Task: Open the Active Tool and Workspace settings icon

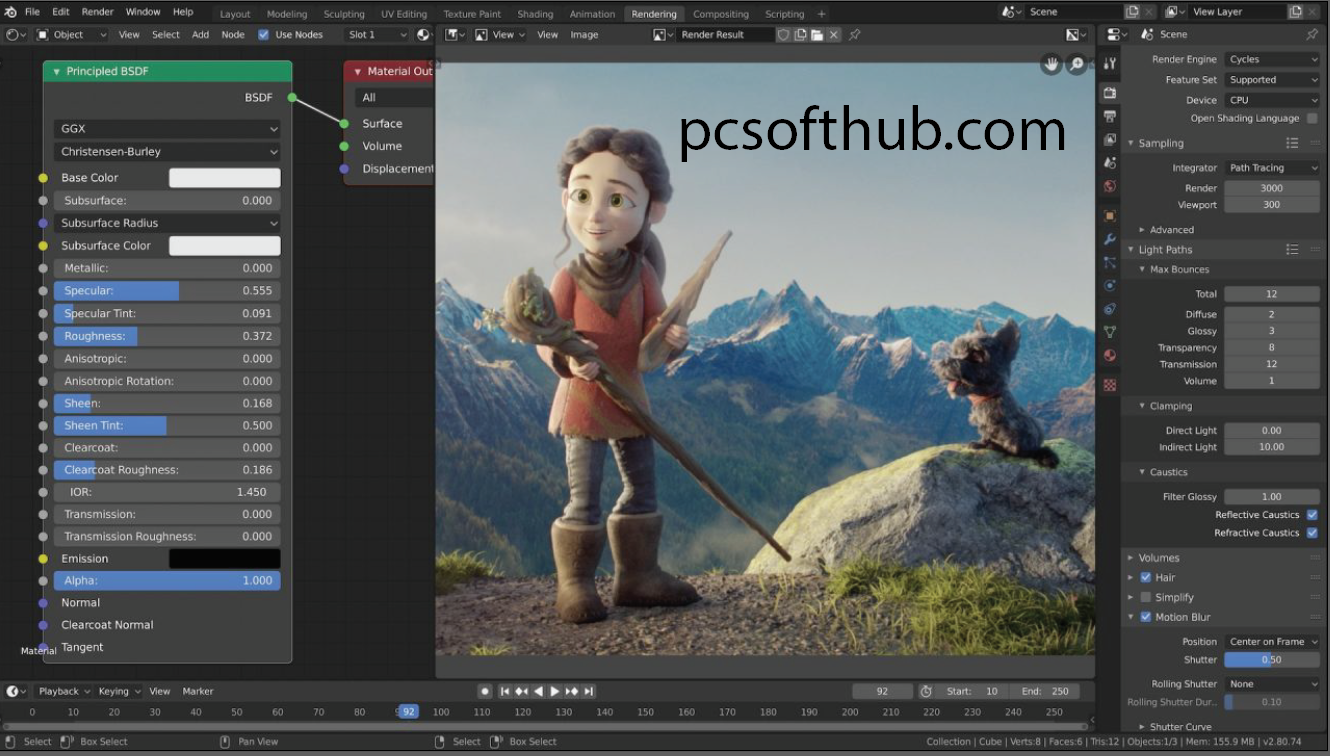Action: [x=1109, y=64]
